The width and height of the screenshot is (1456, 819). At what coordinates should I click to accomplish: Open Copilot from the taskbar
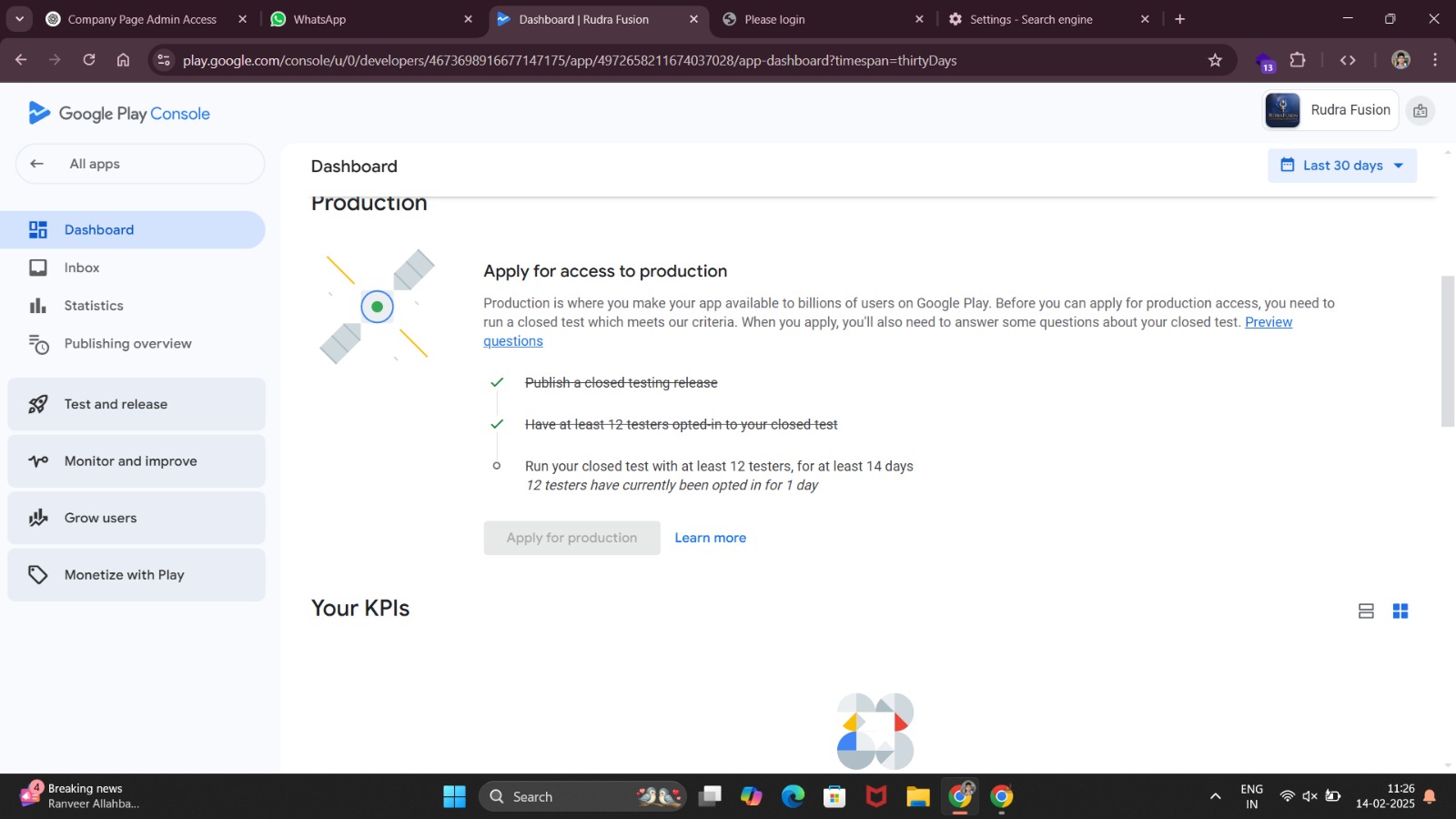[752, 797]
